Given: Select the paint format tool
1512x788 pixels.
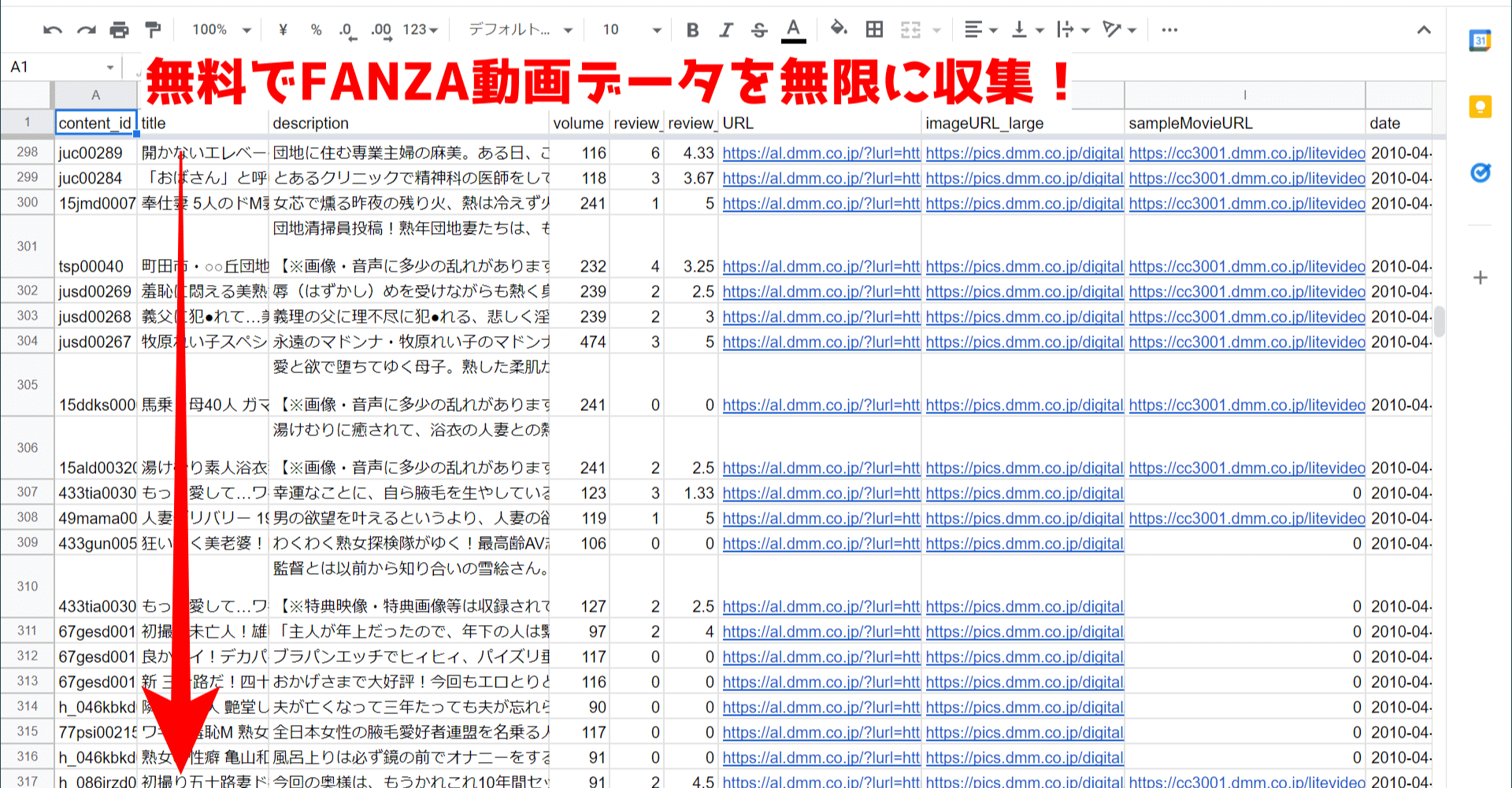Looking at the screenshot, I should 152,29.
